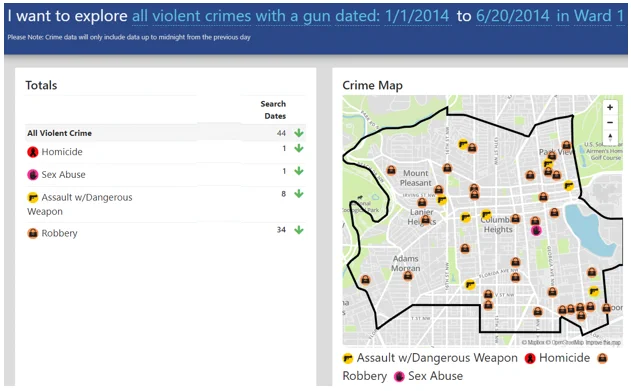Click the 'Crime Map' panel heading
The image size is (631, 391).
pos(373,85)
